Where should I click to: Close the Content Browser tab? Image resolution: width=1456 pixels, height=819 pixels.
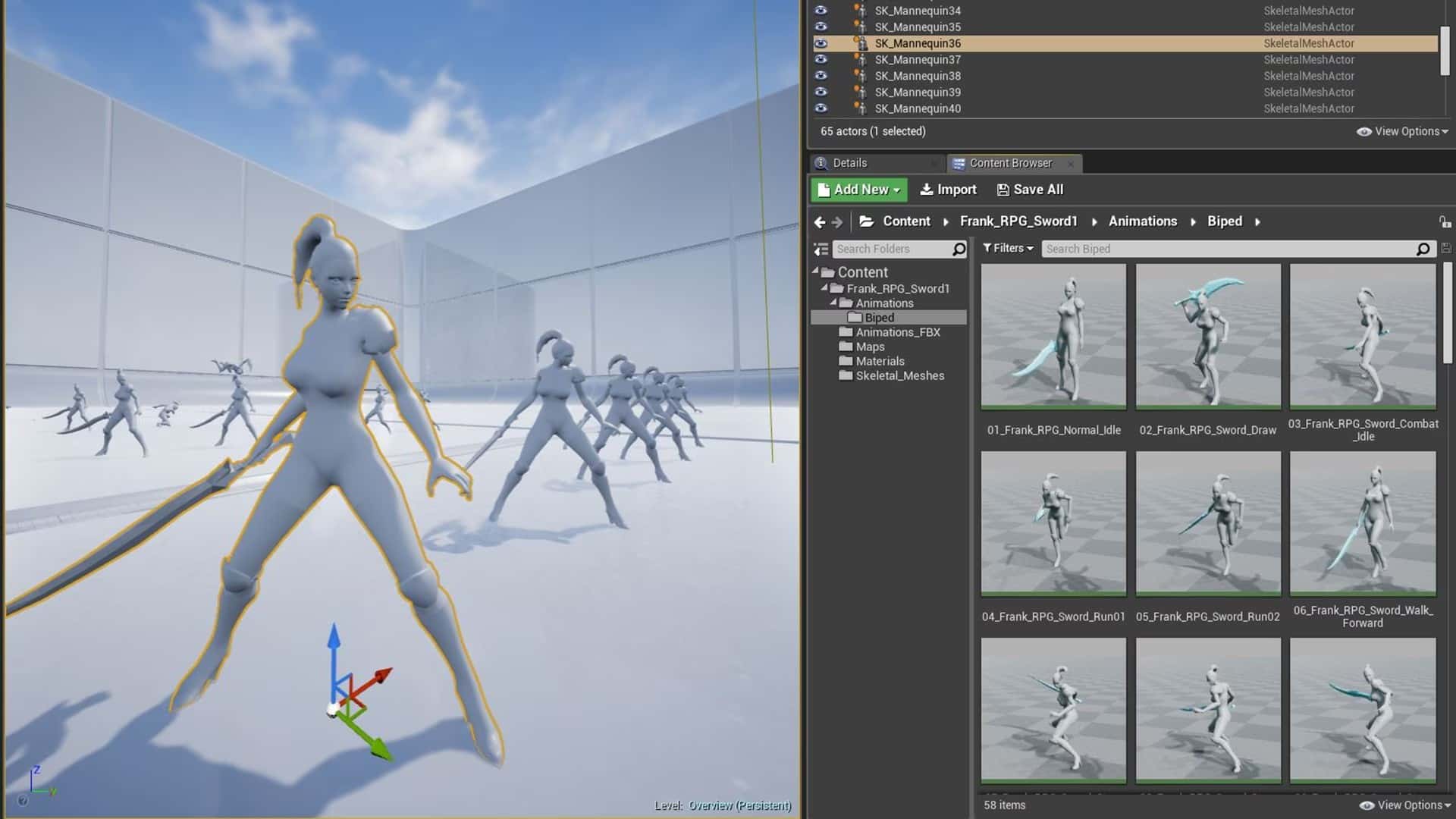(x=1071, y=164)
